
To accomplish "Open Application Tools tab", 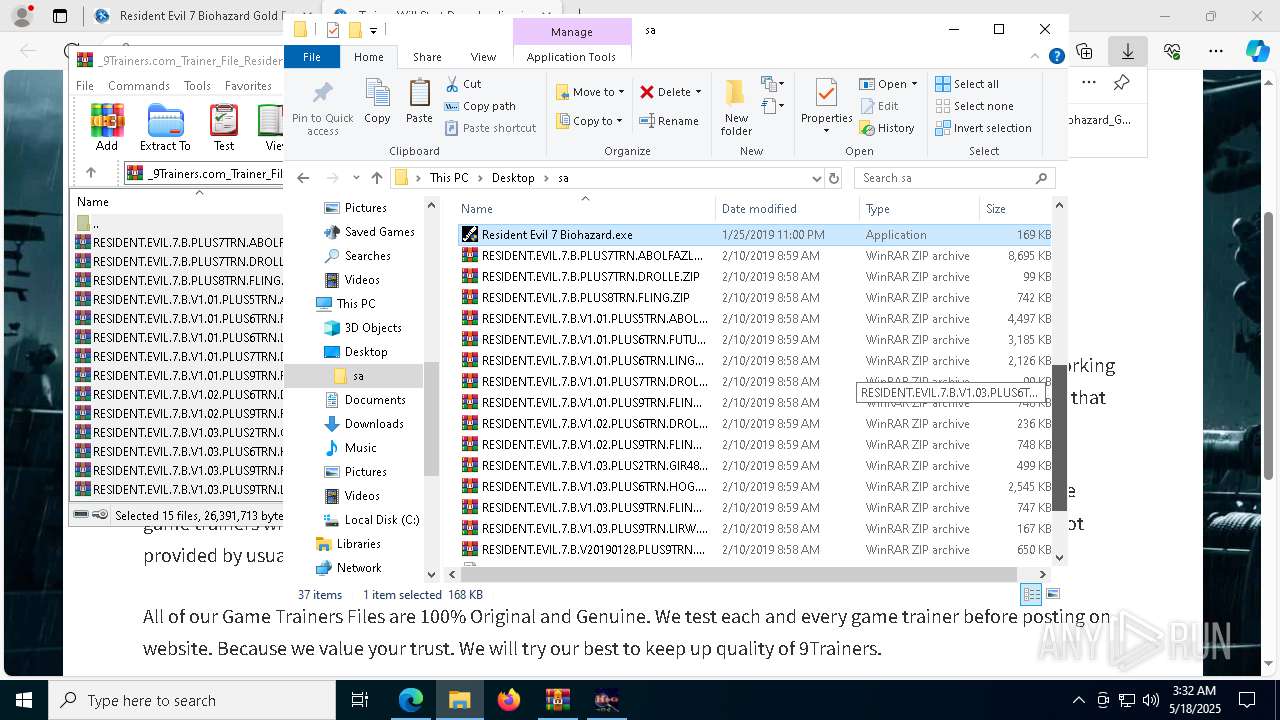I will [571, 57].
